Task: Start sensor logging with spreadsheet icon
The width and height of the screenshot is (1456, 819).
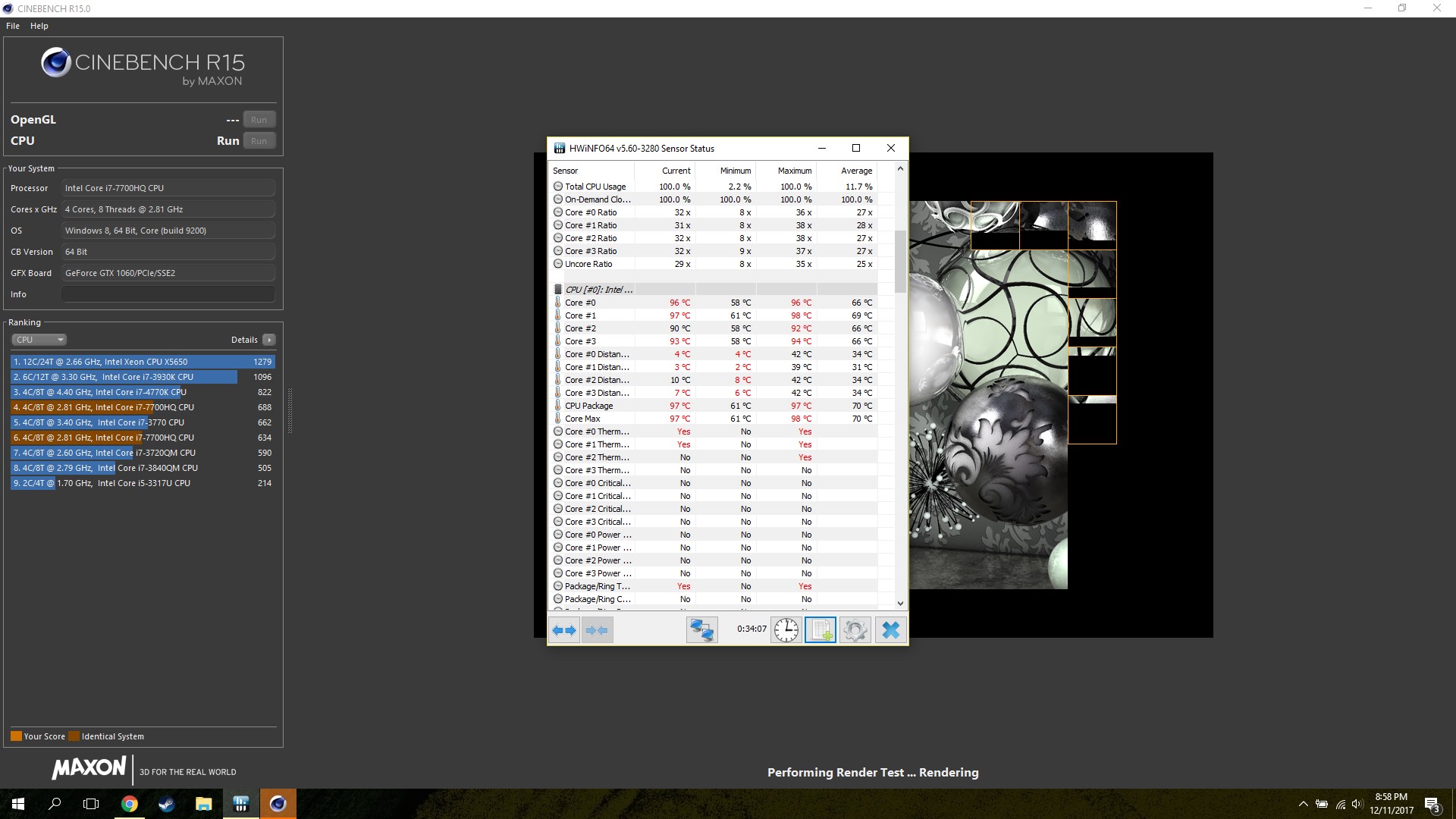Action: pos(820,630)
